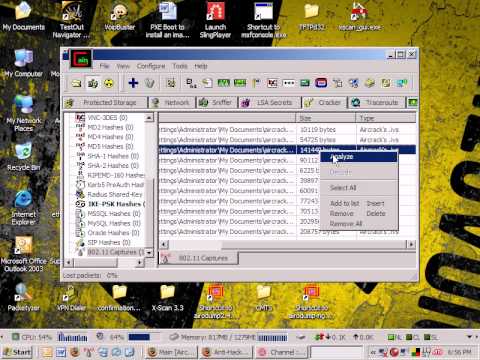
Task: Select SIP Hashes (0) in the tree
Action: point(108,242)
